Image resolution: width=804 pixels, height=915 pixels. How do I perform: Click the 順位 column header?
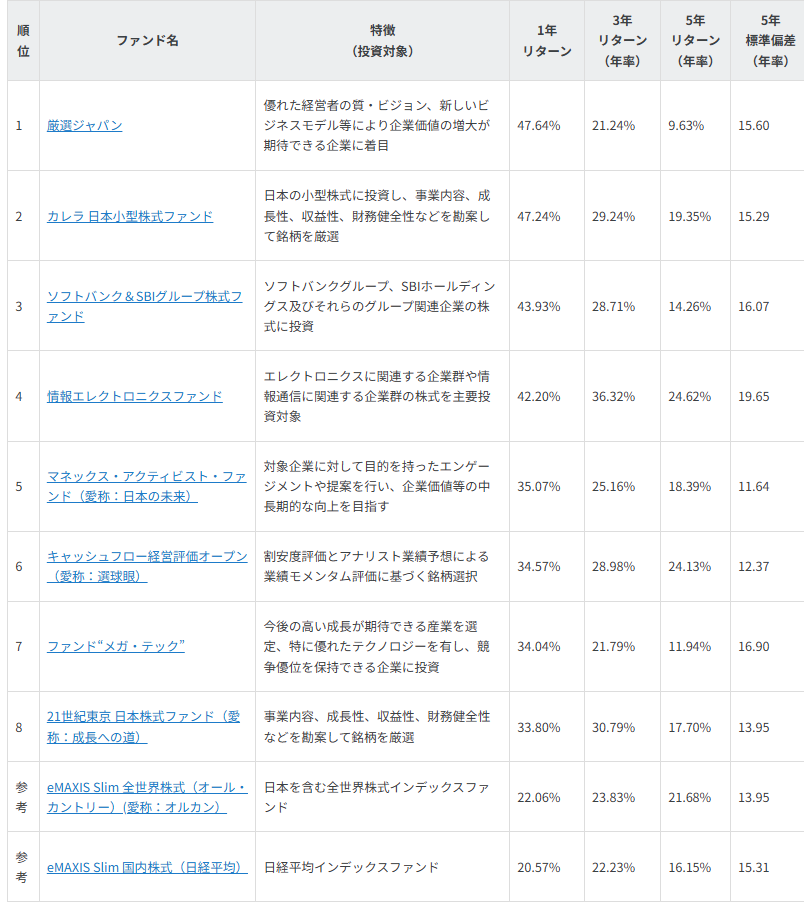[x=22, y=40]
